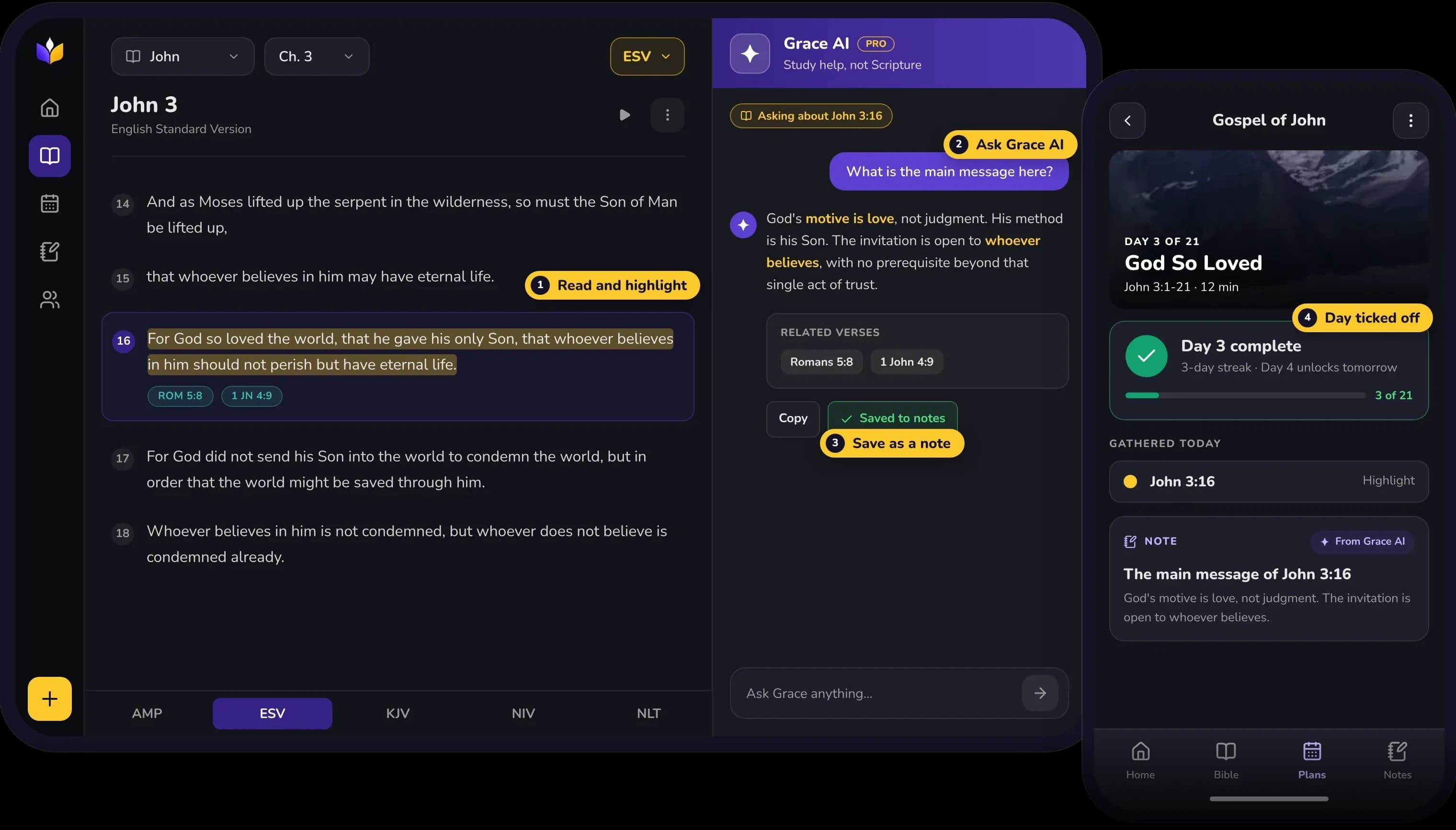Click the yellow plus add button

click(50, 698)
